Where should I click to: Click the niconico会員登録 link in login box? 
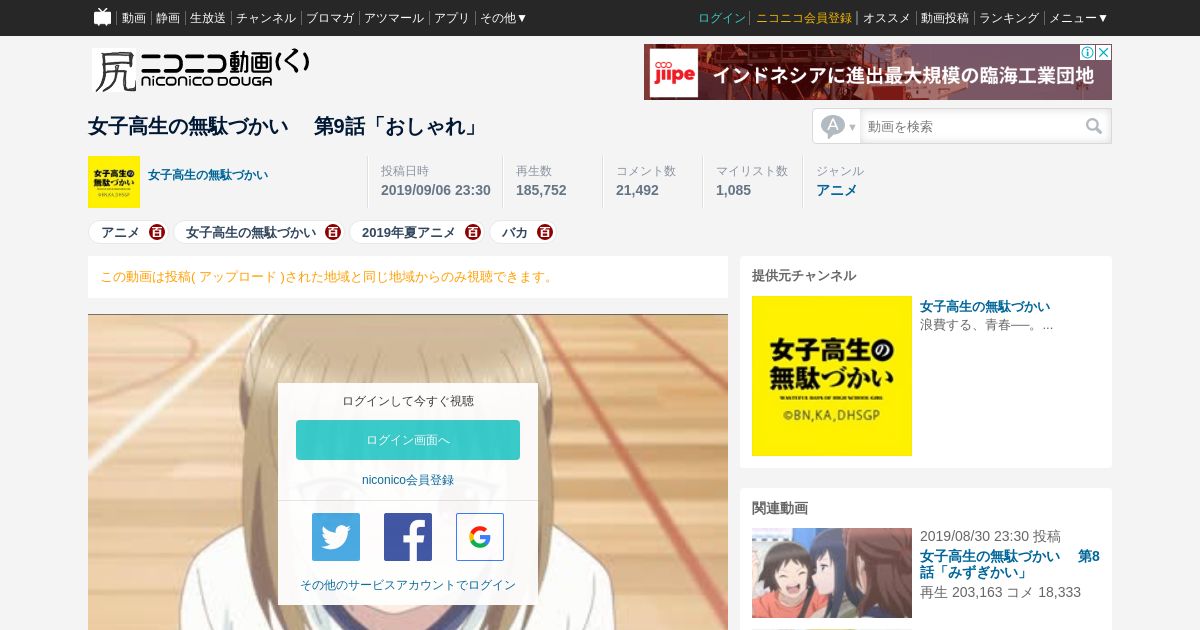(408, 480)
